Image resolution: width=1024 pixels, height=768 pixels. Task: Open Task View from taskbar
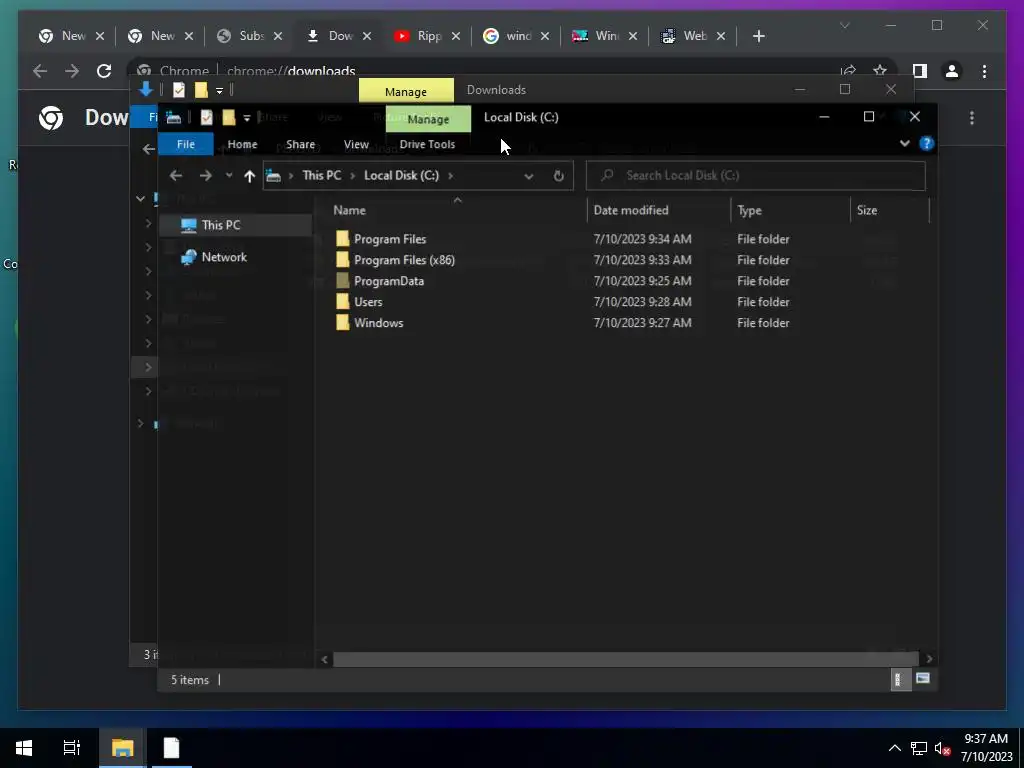72,748
